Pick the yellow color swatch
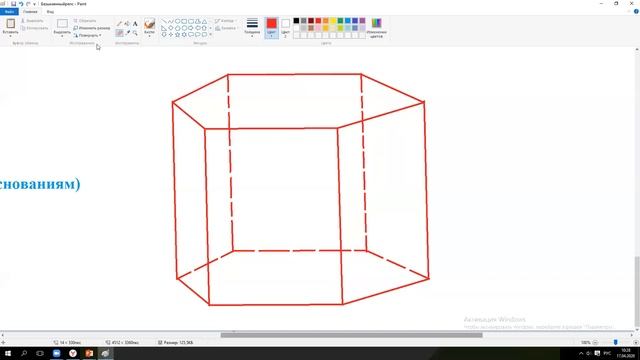This screenshot has height=360, width=640. [x=333, y=21]
